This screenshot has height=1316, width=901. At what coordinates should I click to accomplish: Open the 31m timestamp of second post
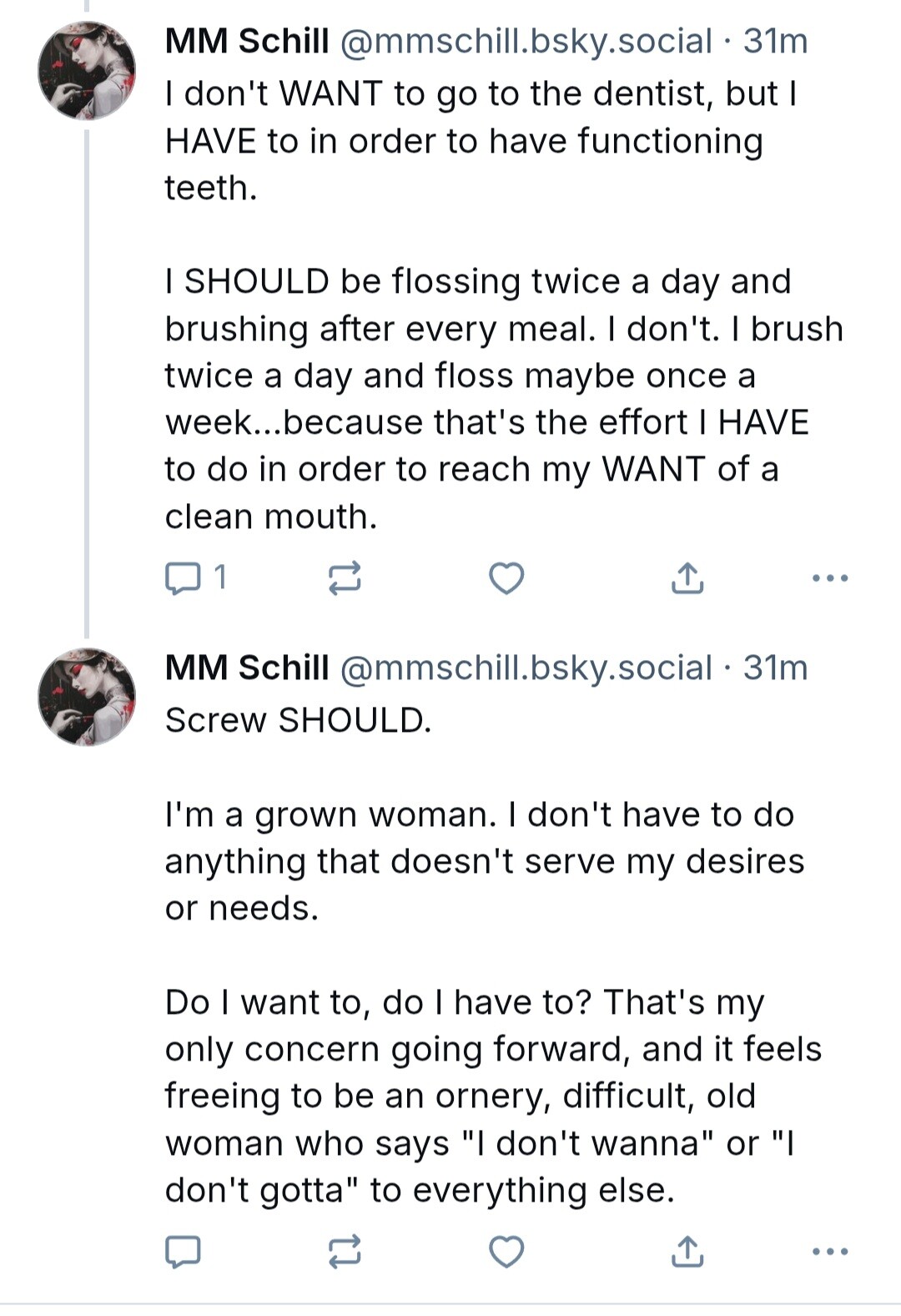pyautogui.click(x=775, y=668)
